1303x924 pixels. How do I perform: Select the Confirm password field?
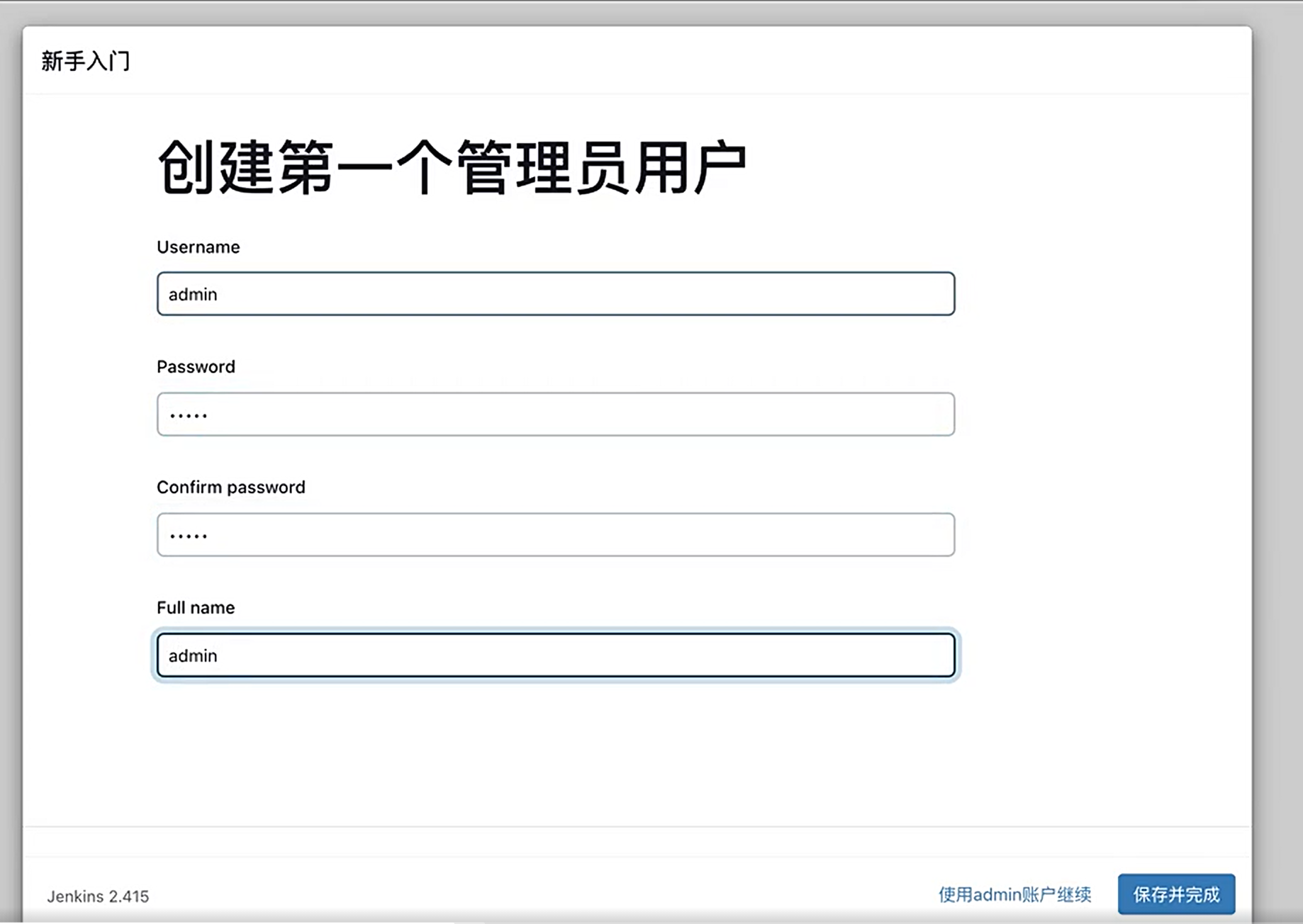pos(556,534)
